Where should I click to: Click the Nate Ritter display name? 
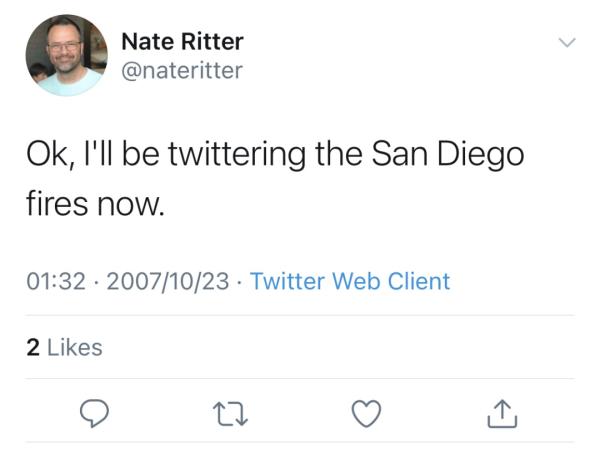pos(182,41)
